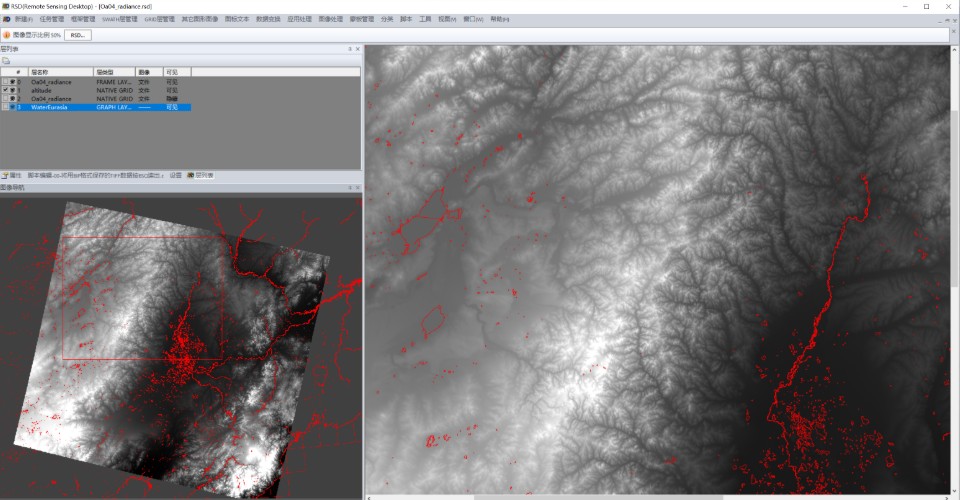
Task: Open the 新建(F) menu
Action: (23, 19)
